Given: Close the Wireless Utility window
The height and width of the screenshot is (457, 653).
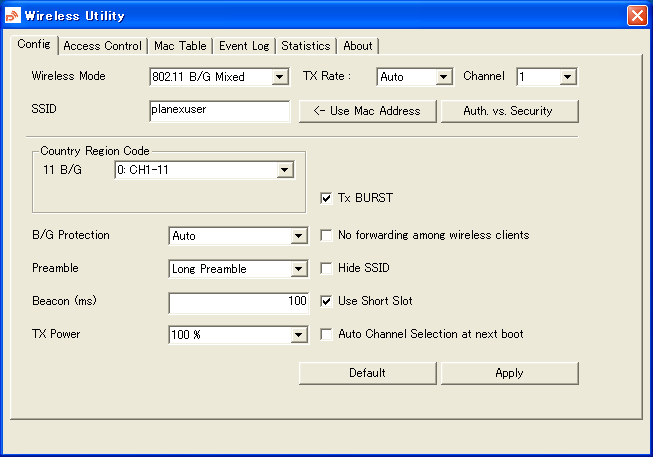Looking at the screenshot, I should pyautogui.click(x=637, y=16).
